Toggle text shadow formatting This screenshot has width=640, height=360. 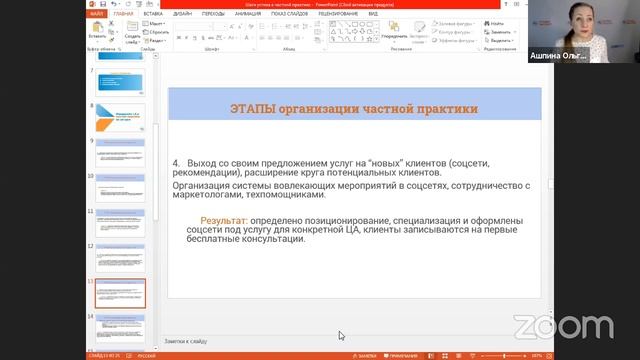[203, 38]
